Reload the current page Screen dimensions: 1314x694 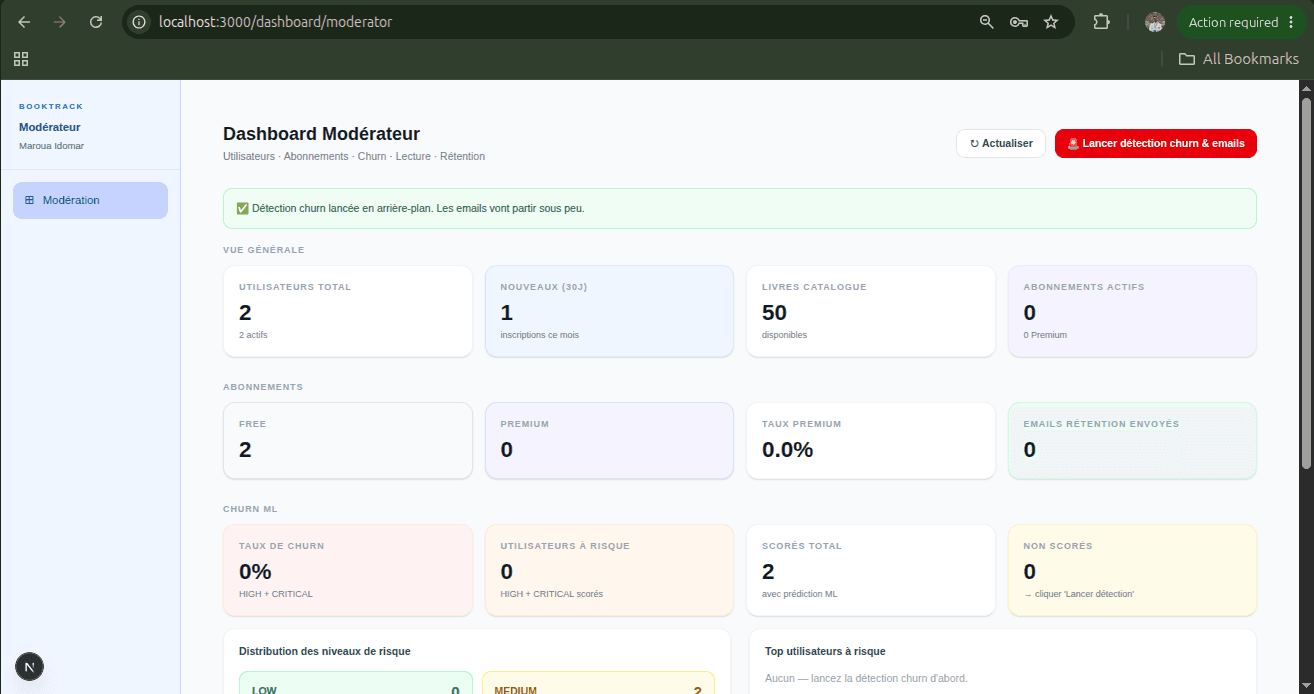pyautogui.click(x=96, y=22)
